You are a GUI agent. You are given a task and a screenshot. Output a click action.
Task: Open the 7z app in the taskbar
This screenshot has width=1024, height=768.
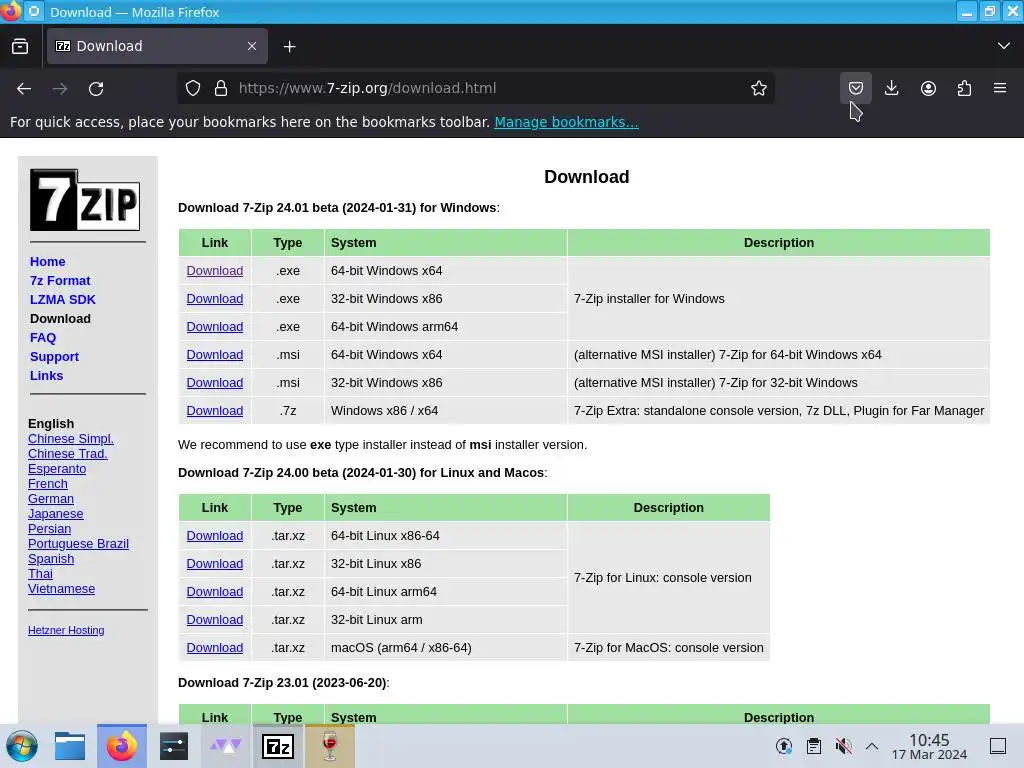coord(278,746)
